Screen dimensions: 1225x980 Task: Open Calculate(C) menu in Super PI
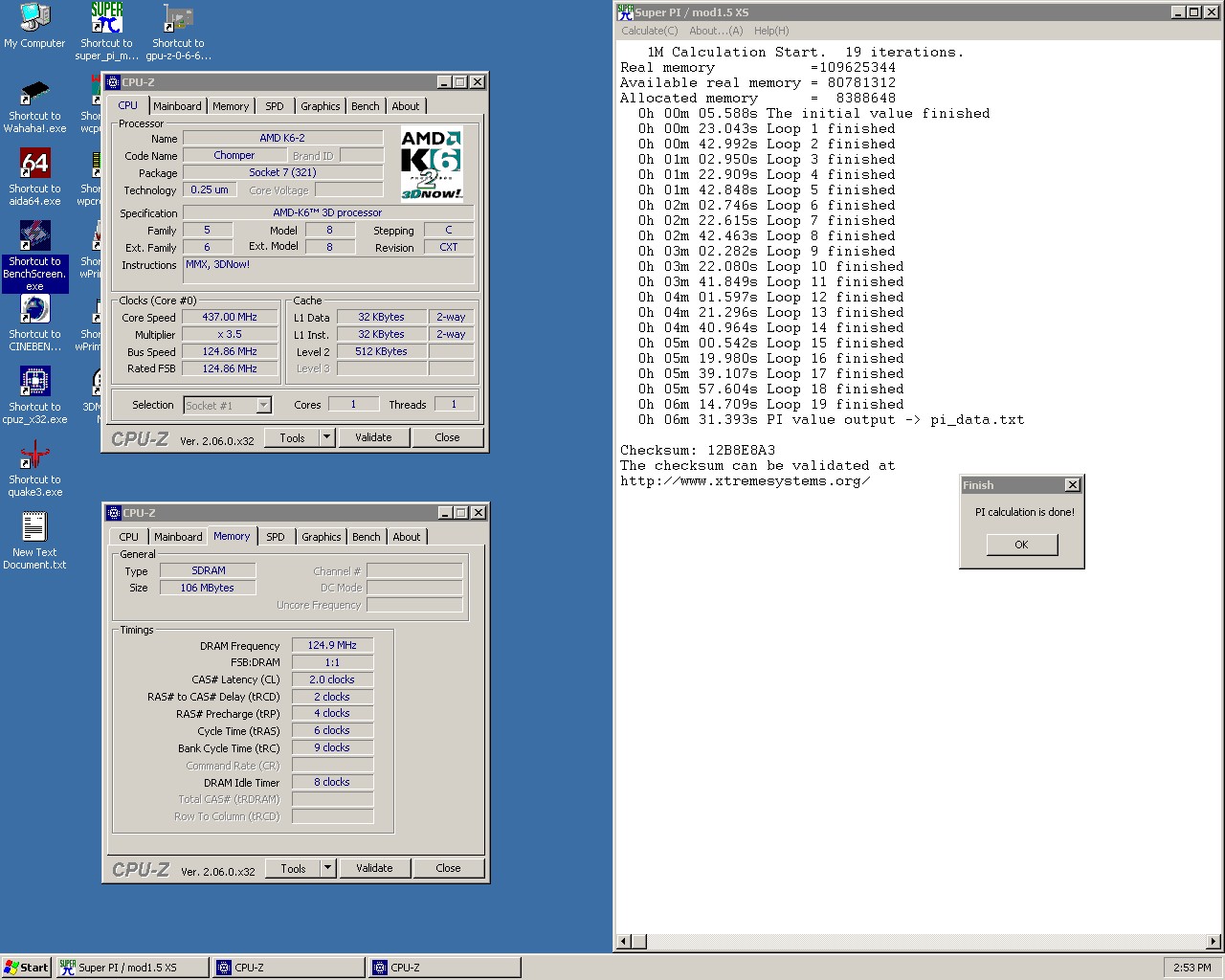coord(650,31)
